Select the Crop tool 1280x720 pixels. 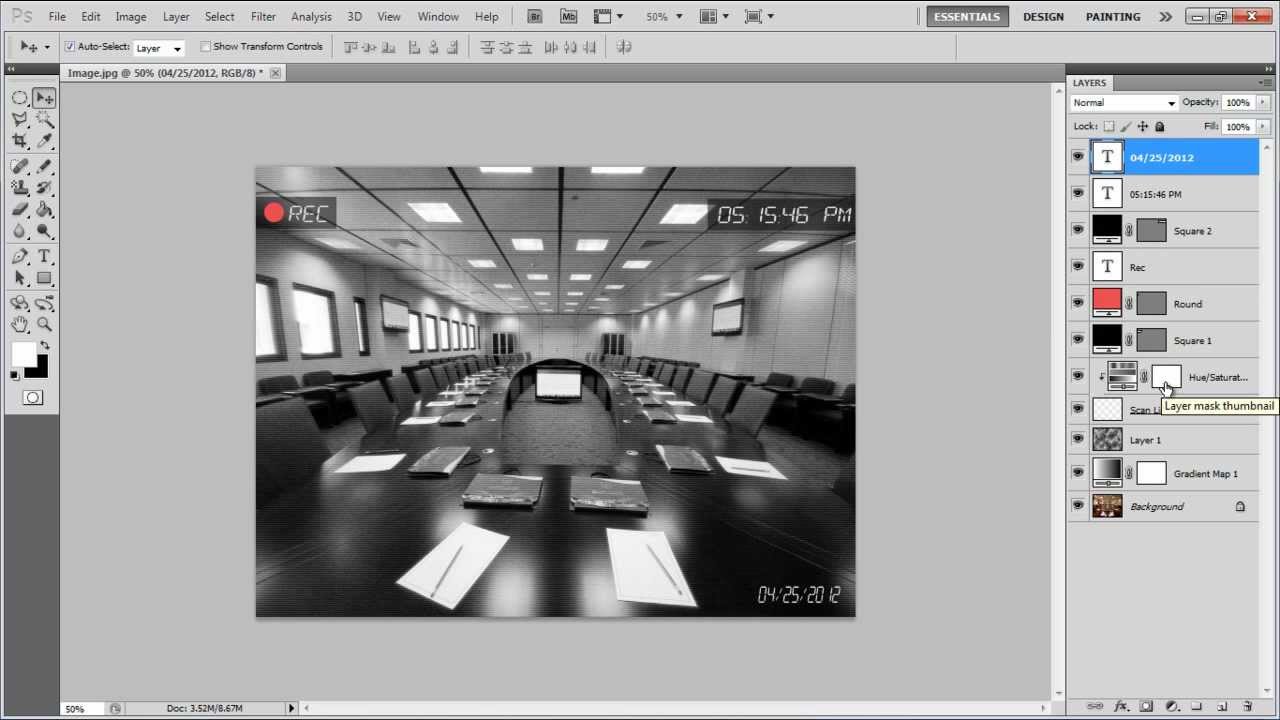click(x=20, y=142)
